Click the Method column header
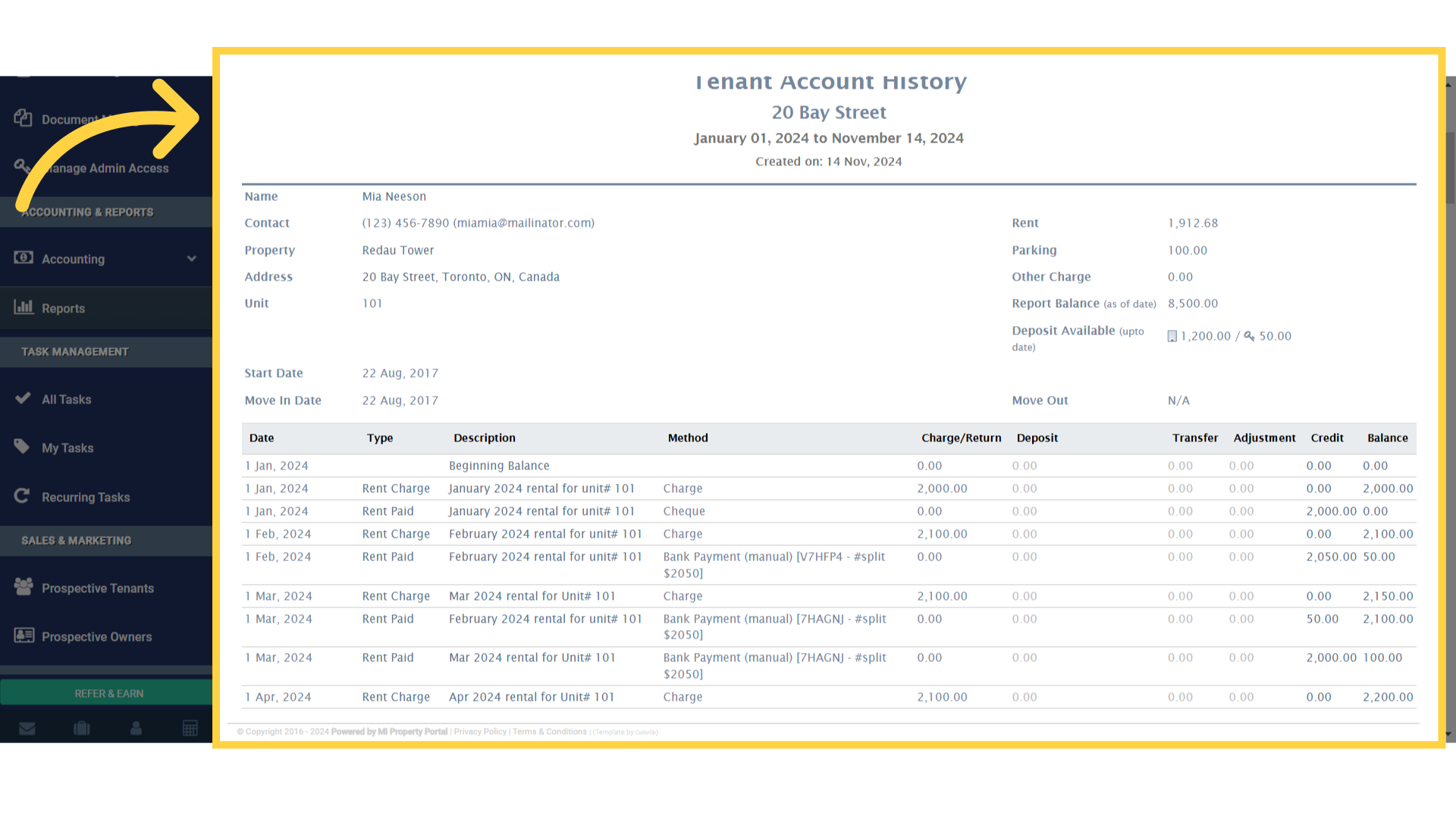Screen dimensions: 1456x819 click(x=688, y=438)
